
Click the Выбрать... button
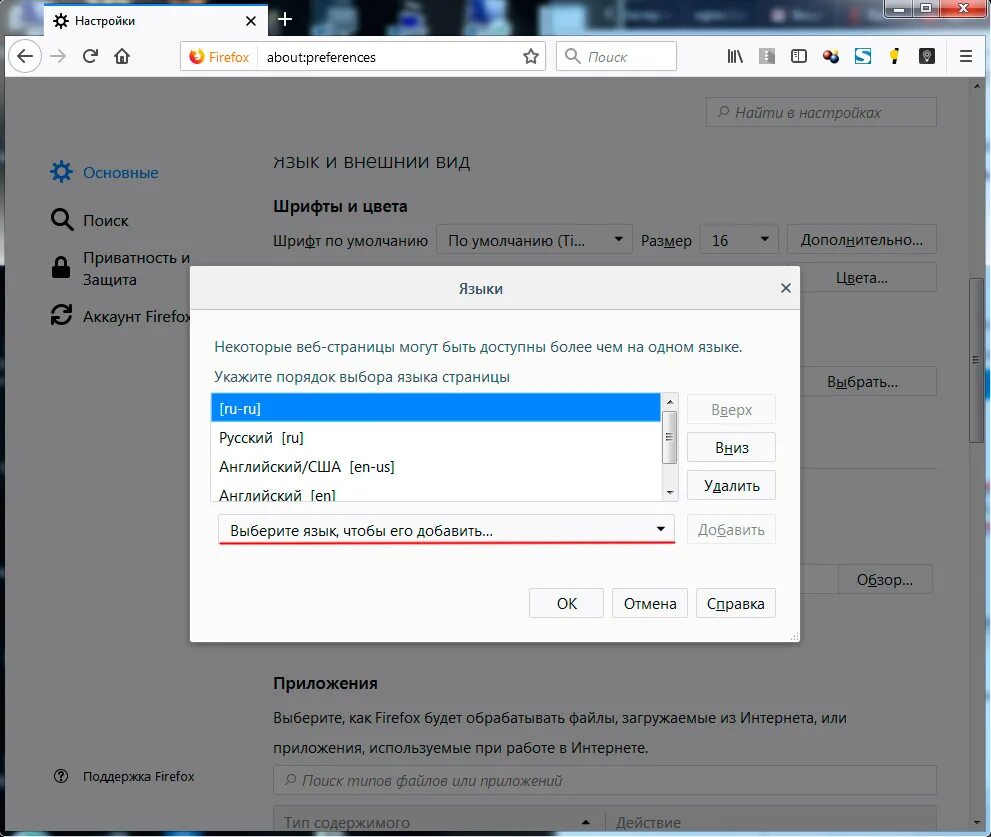click(867, 382)
